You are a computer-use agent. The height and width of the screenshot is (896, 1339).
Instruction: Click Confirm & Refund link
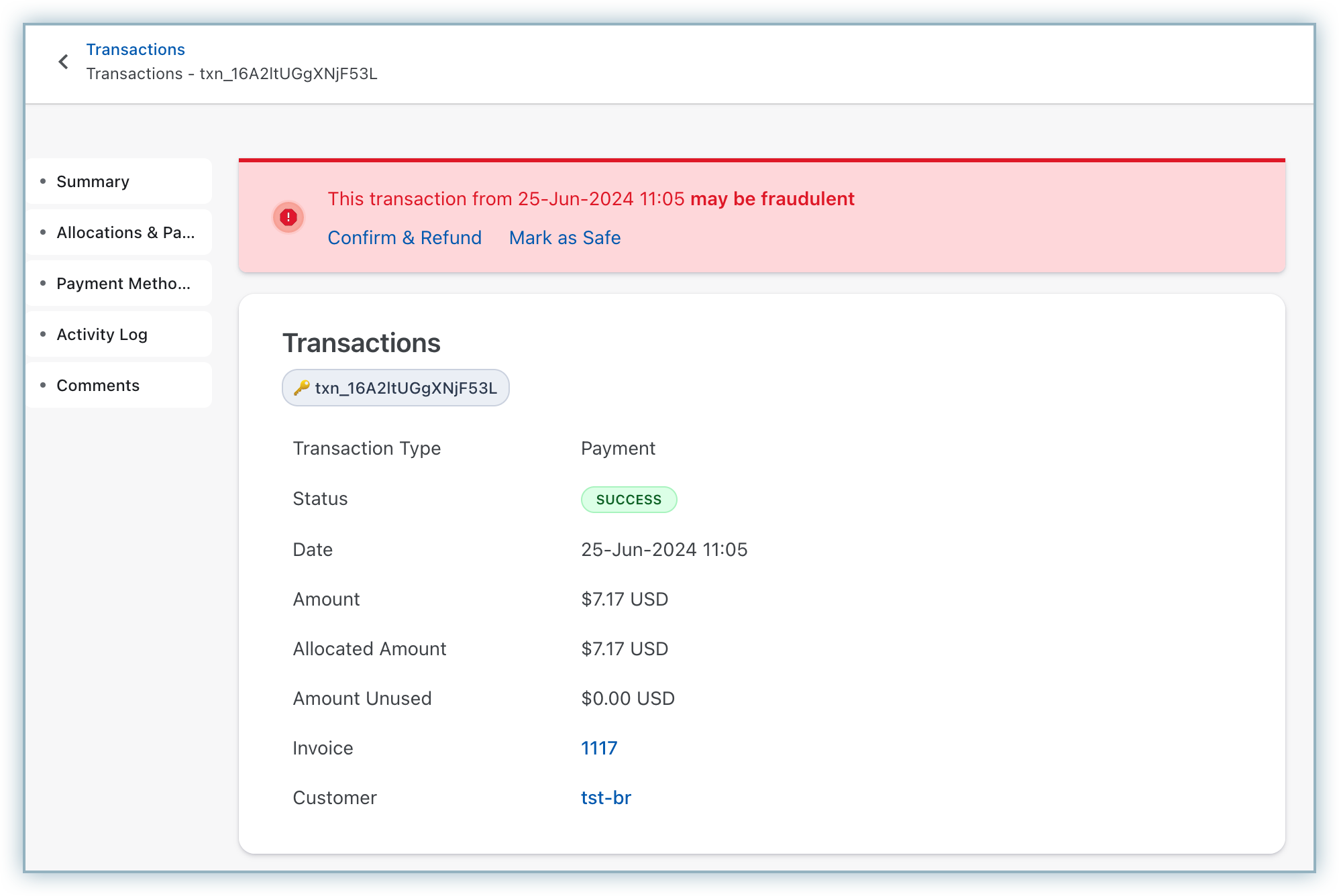(x=405, y=237)
